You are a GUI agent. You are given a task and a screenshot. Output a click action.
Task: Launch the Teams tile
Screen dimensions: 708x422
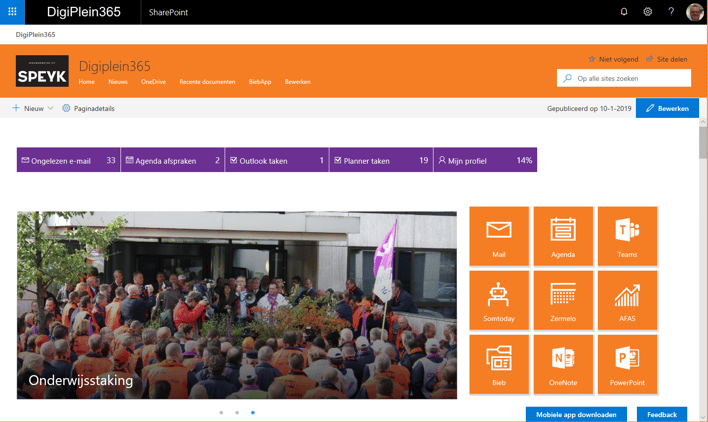click(627, 236)
